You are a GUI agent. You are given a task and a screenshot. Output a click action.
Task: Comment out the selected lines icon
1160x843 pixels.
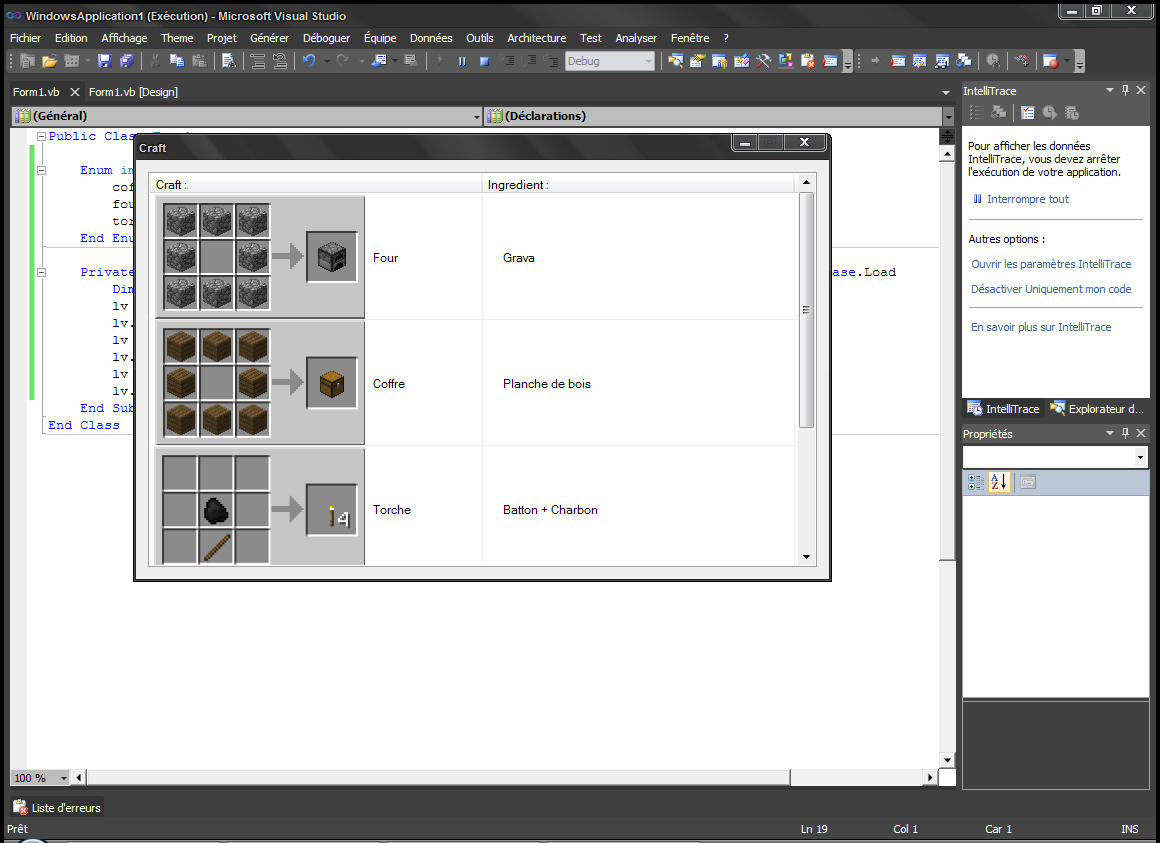coord(257,61)
